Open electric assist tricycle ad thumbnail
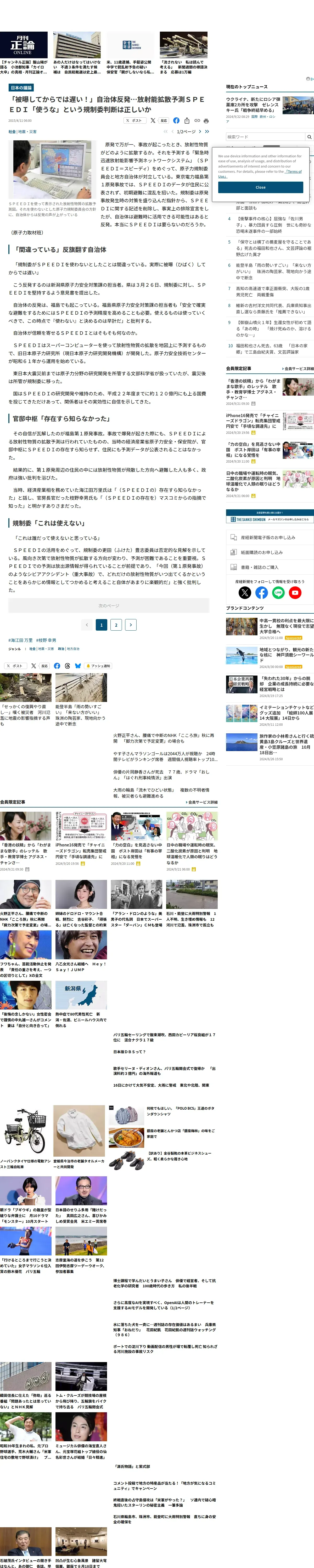Screen dimensions: 314x1568 click(26, 1132)
